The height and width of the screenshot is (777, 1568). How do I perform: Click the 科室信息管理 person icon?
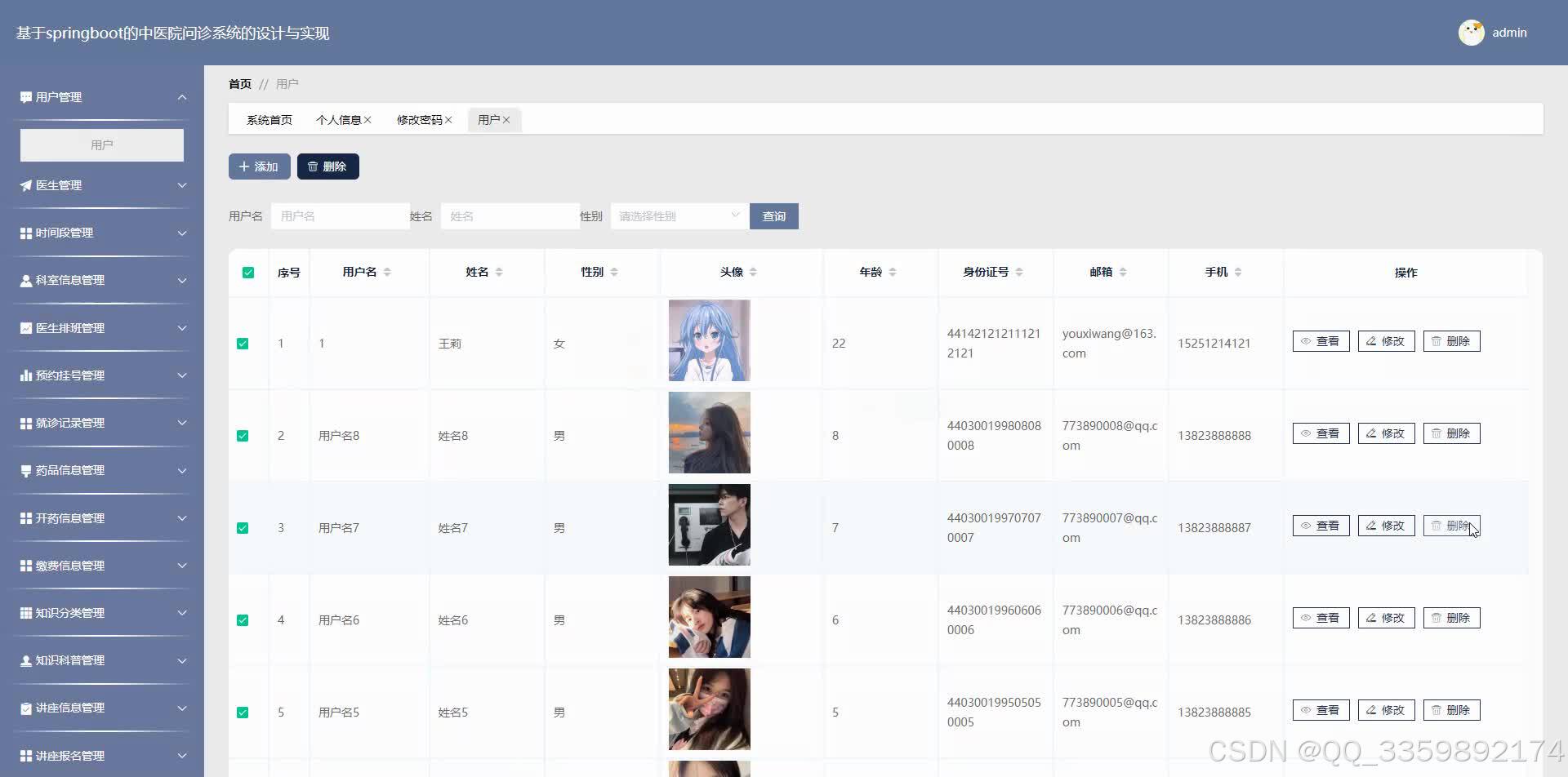click(26, 280)
